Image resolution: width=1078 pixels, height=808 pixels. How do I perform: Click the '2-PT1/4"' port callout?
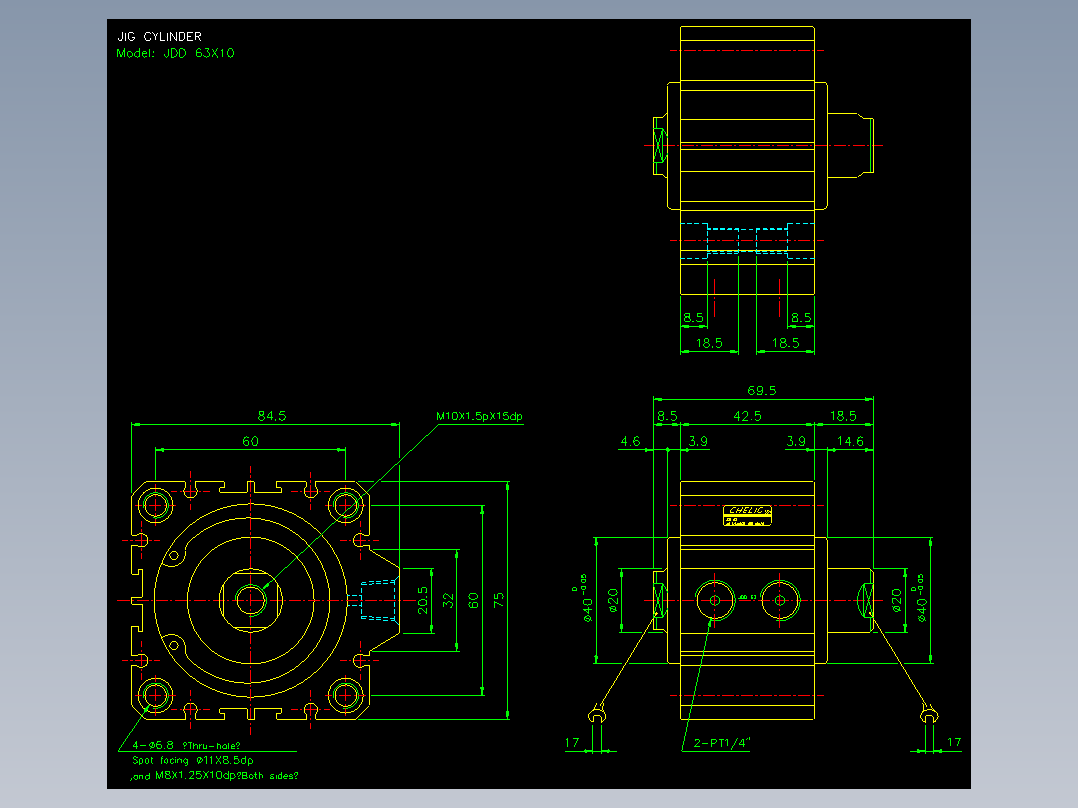coord(722,743)
